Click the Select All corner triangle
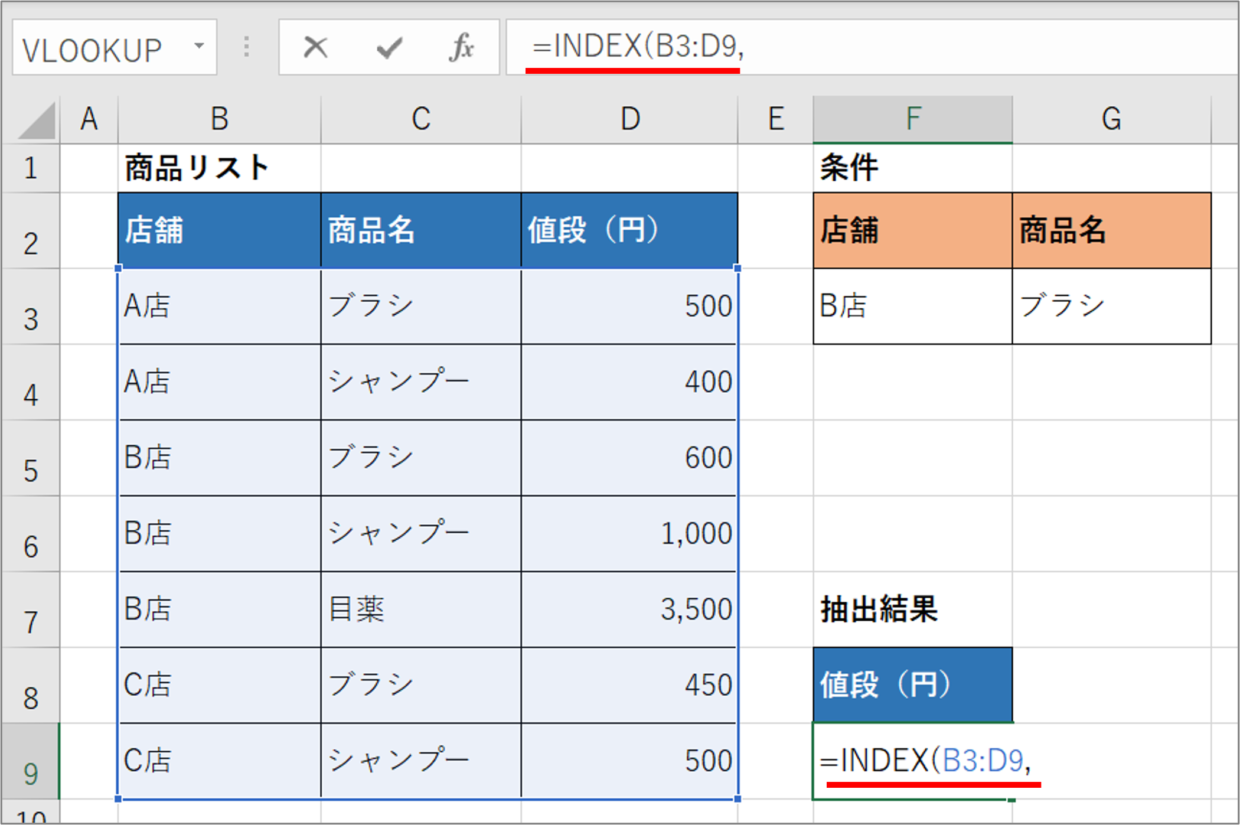 (x=38, y=122)
